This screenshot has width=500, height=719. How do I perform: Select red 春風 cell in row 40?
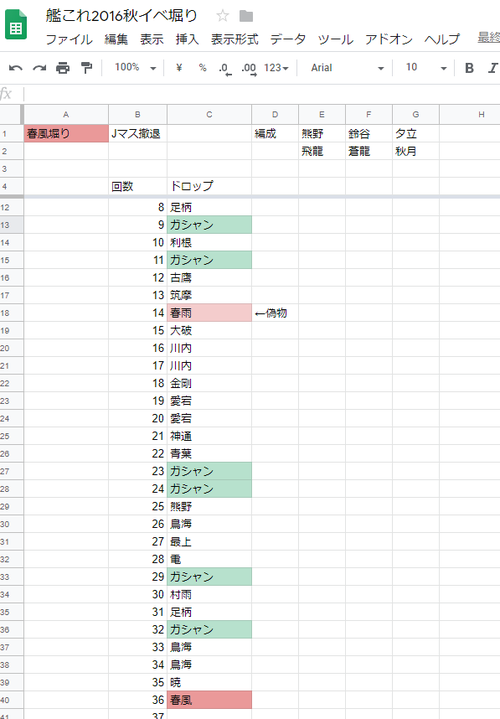pyautogui.click(x=209, y=700)
